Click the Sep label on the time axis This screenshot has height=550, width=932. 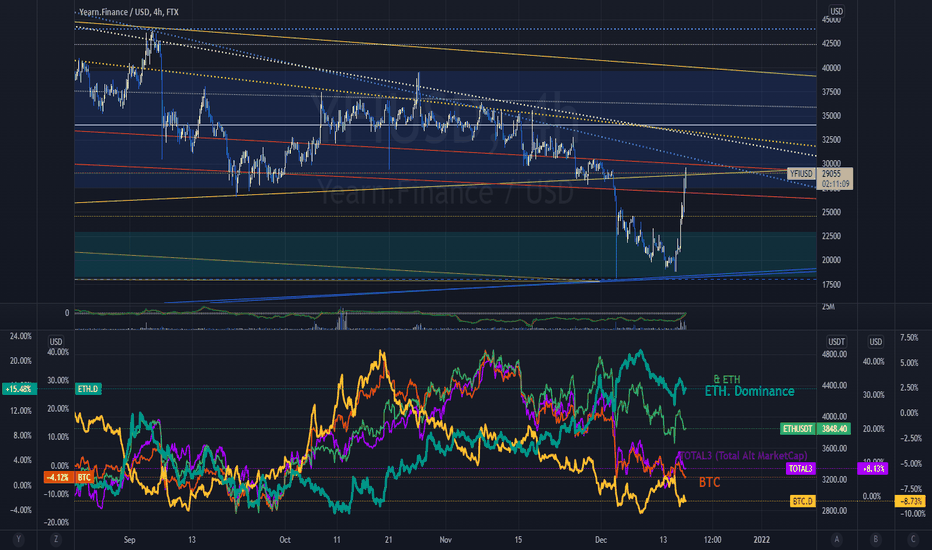pyautogui.click(x=130, y=540)
